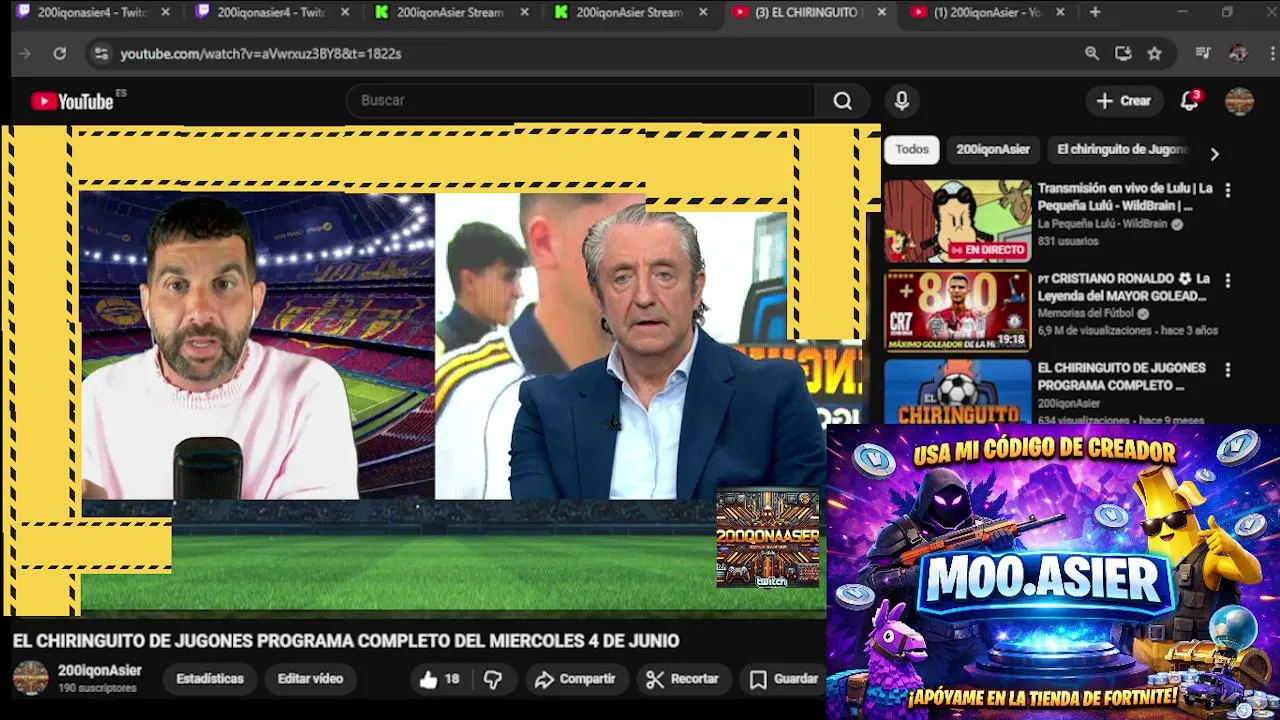
Task: Open 'EL CHIRINGUITO DE JUGONES PROGRAMA COMPLETO' suggested title
Action: pos(1121,376)
